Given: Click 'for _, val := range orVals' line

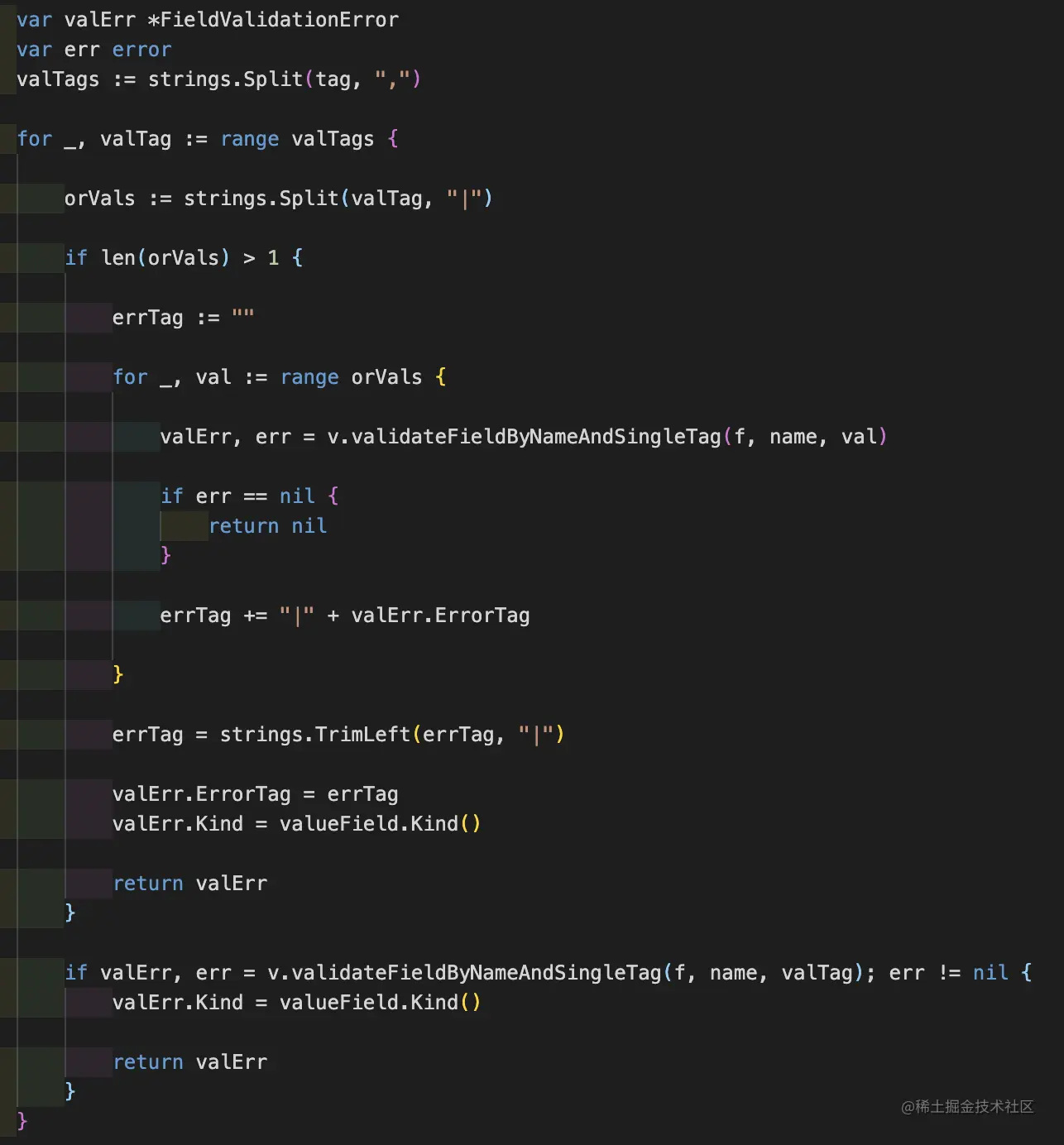Looking at the screenshot, I should pos(280,377).
